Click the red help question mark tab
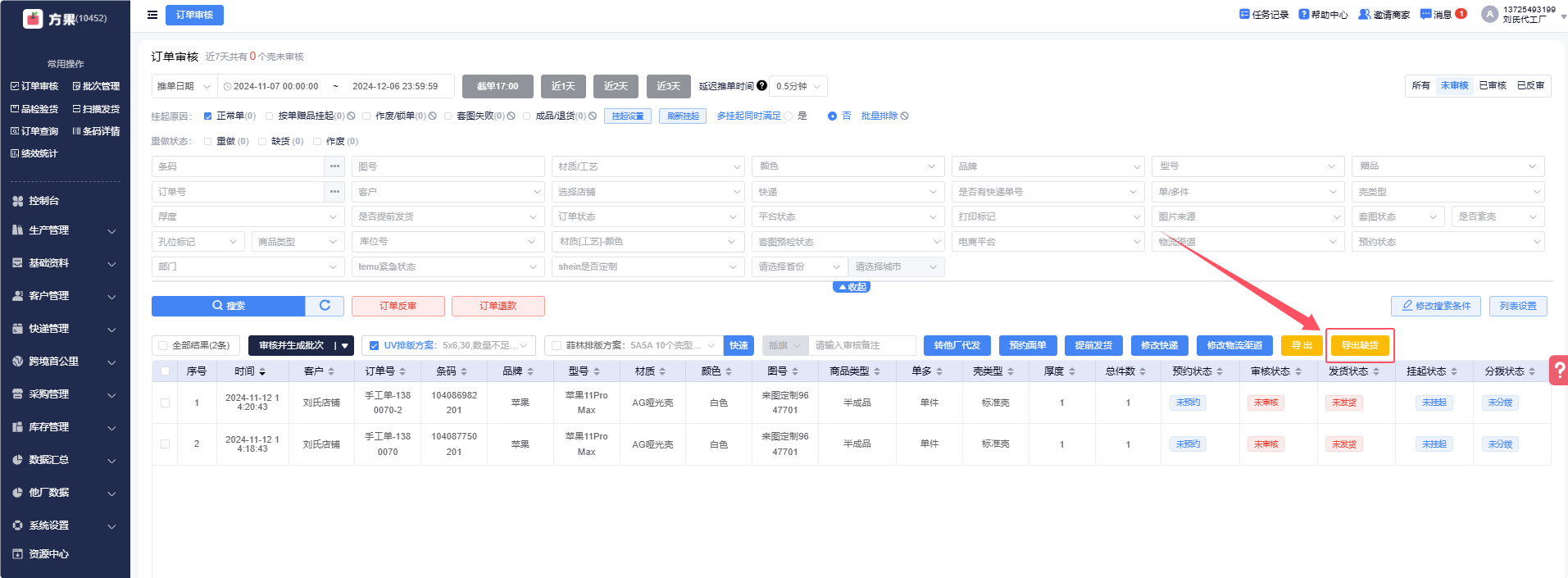Viewport: 1568px width, 578px height. 1557,370
